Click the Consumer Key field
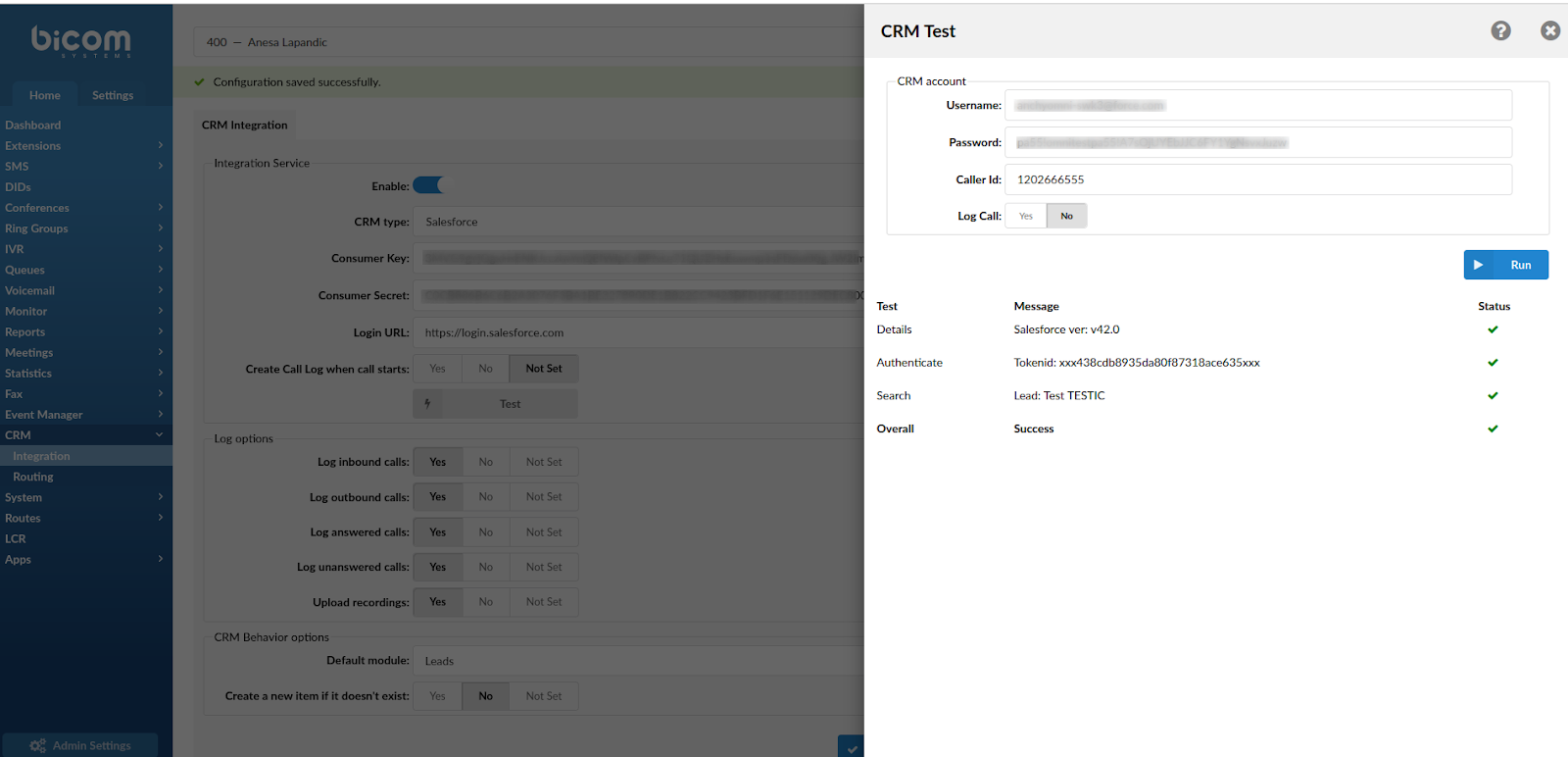Screen dimensions: 1568x757 point(638,258)
